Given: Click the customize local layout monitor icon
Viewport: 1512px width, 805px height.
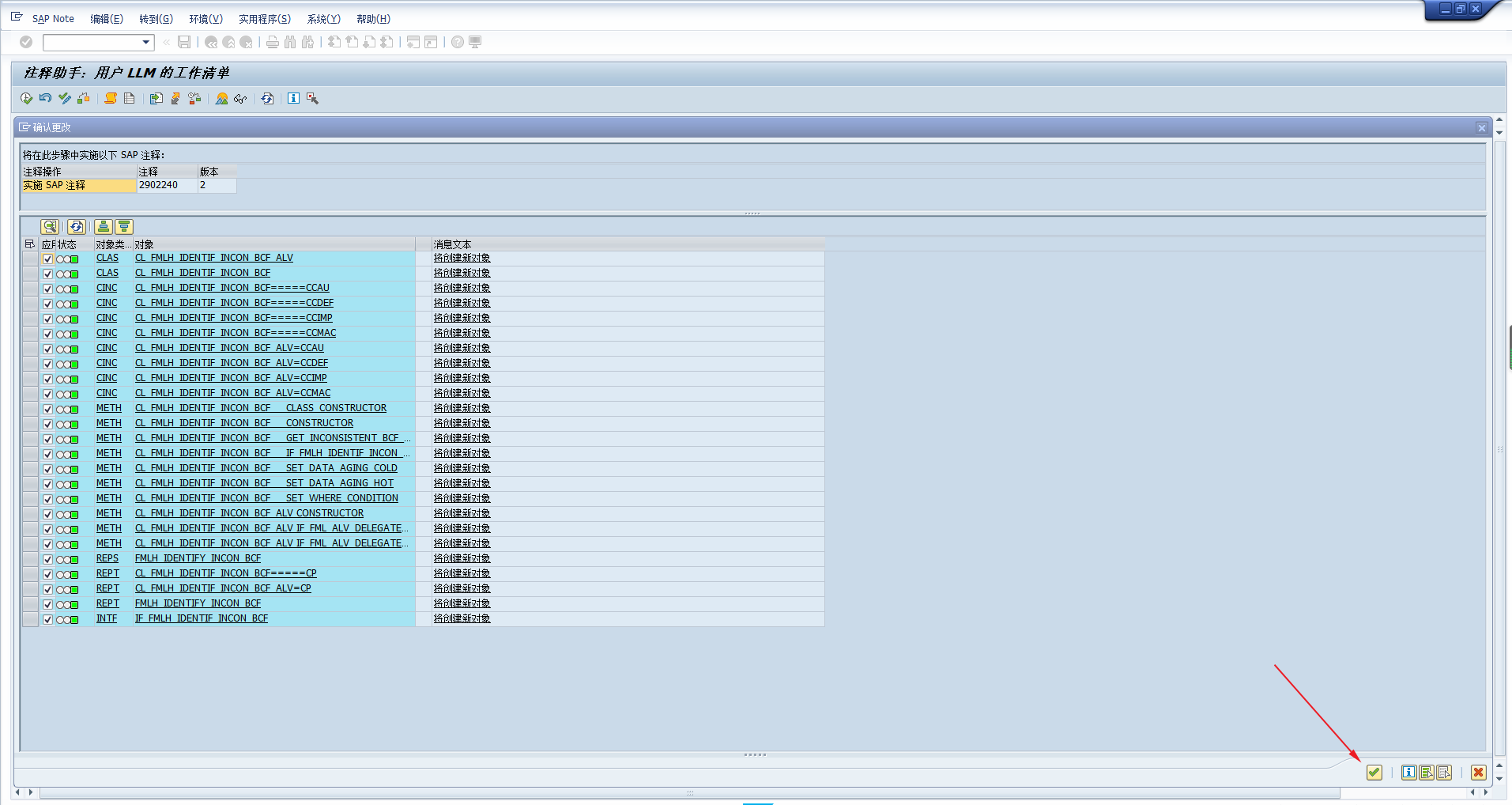Looking at the screenshot, I should 475,42.
